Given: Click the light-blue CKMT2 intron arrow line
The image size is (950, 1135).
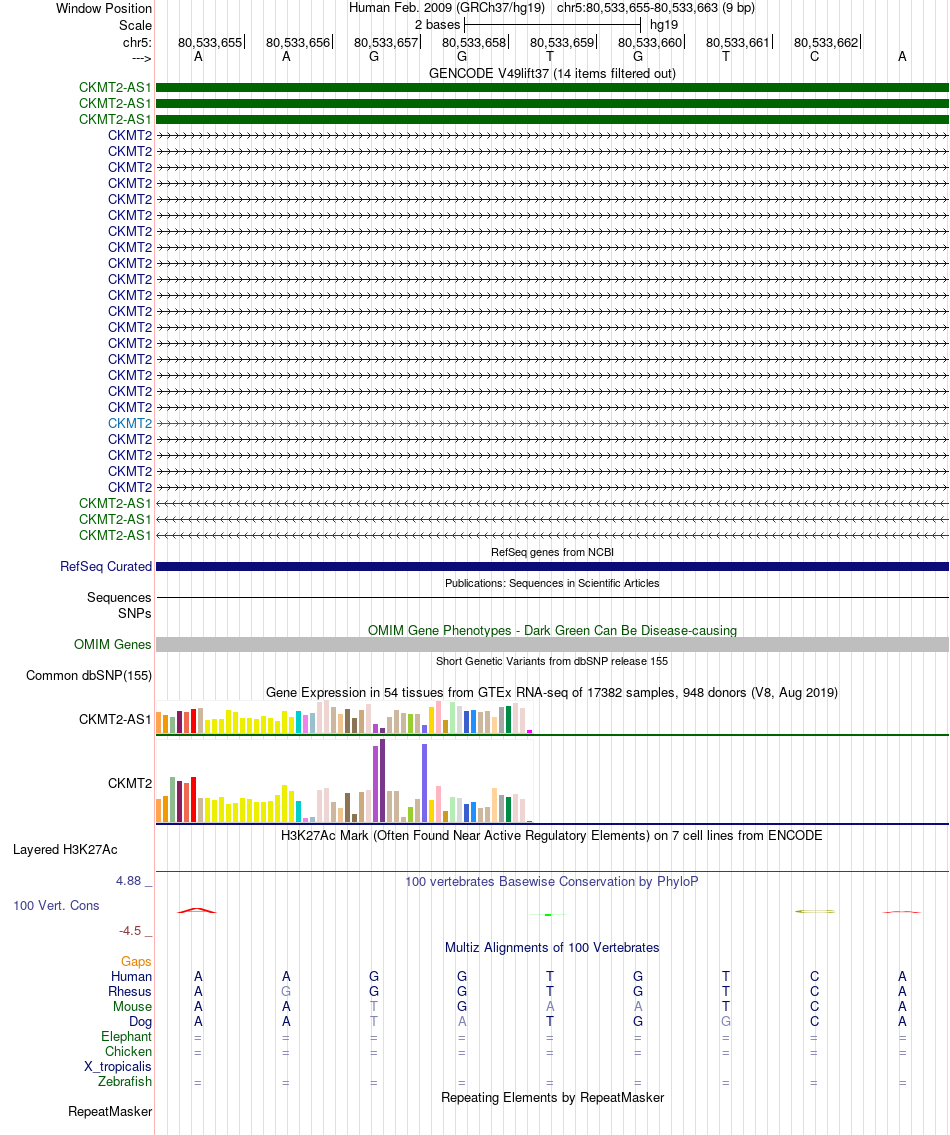Looking at the screenshot, I should [552, 423].
